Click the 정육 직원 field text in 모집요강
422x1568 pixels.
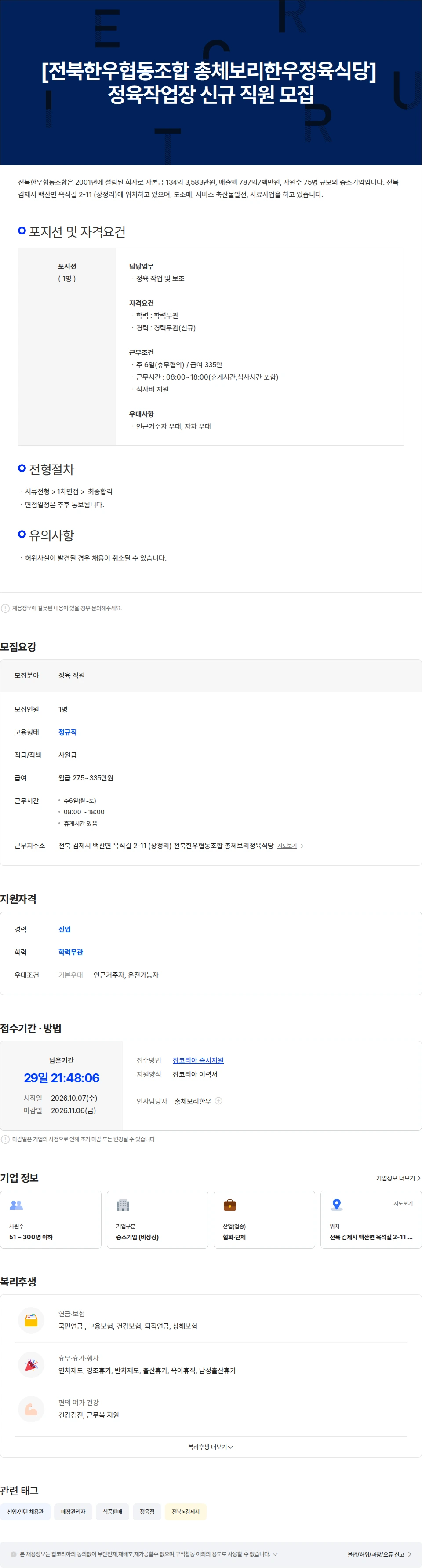pyautogui.click(x=71, y=676)
